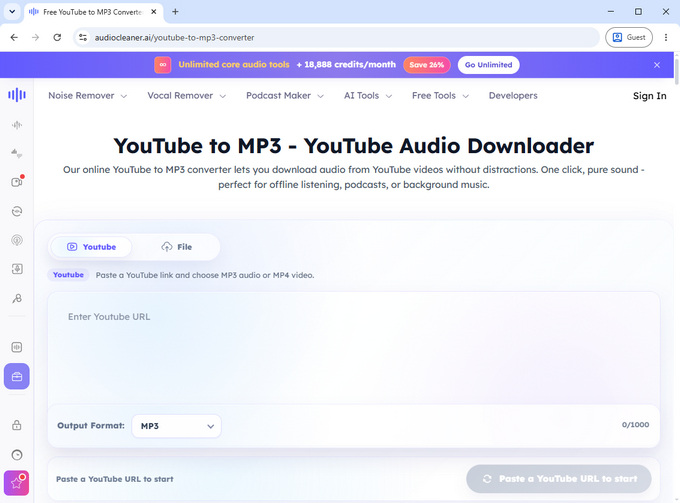Open the video tool icon with red dot
680x503 pixels.
point(17,182)
